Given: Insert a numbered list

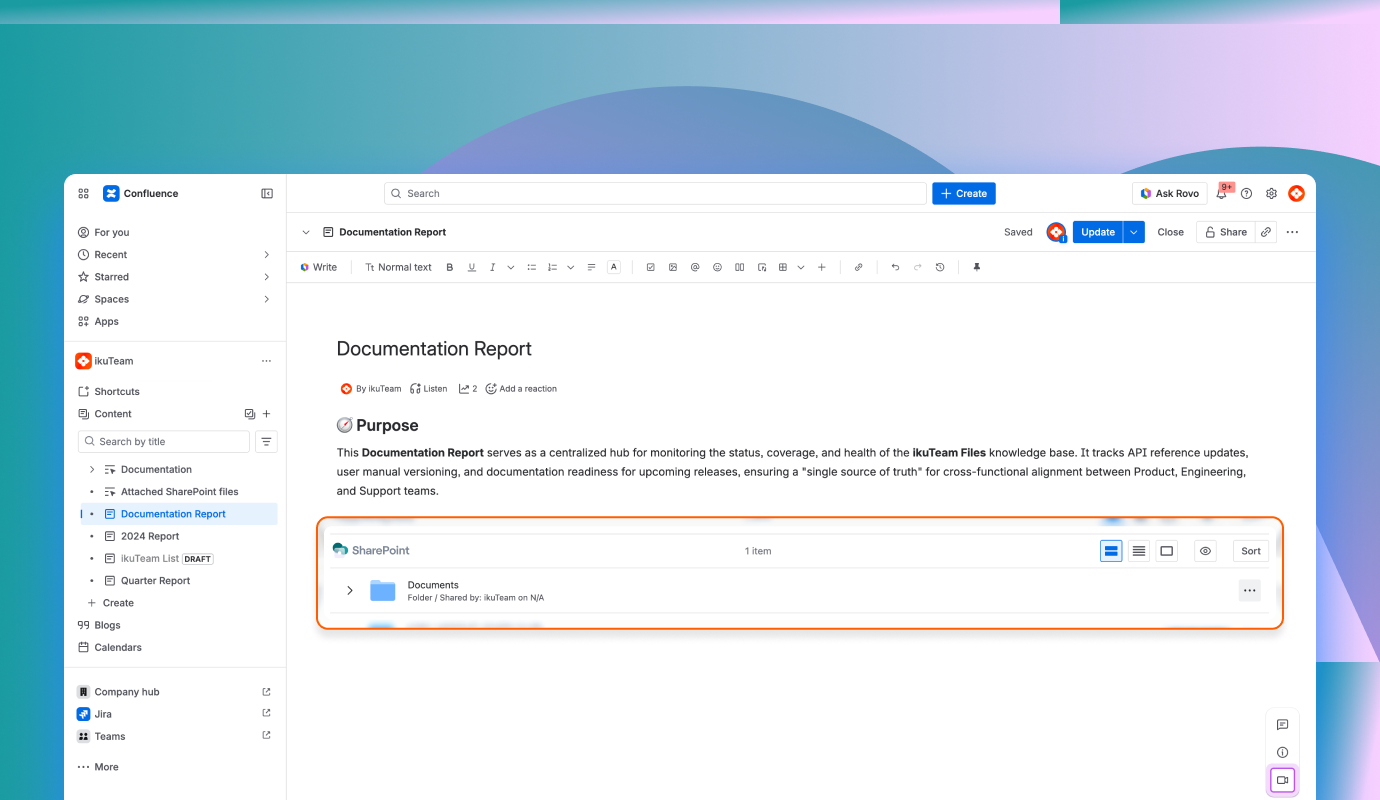Looking at the screenshot, I should (x=552, y=267).
